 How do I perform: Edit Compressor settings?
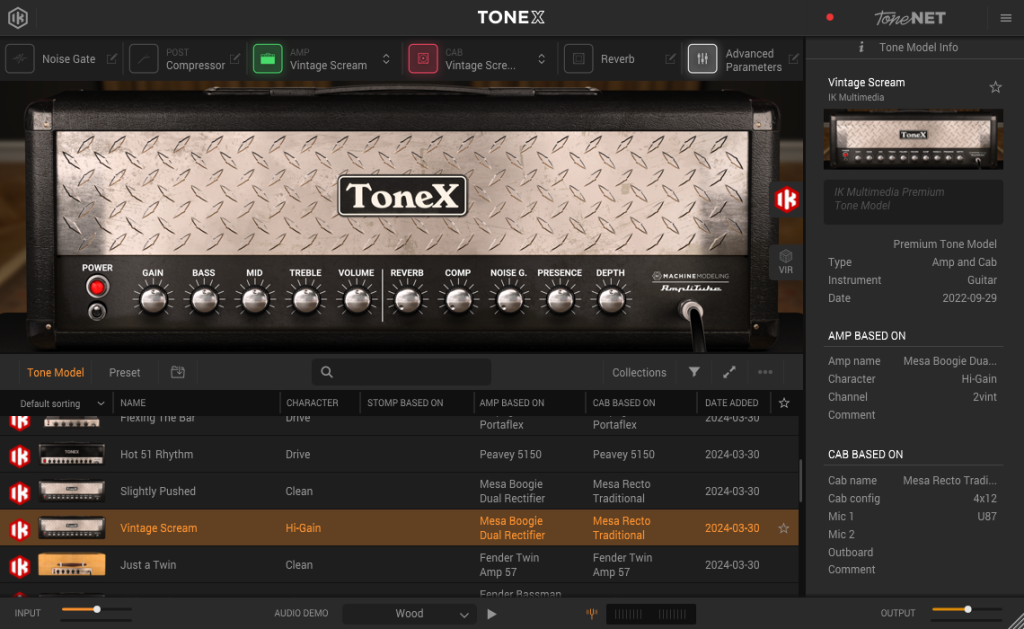tap(235, 59)
